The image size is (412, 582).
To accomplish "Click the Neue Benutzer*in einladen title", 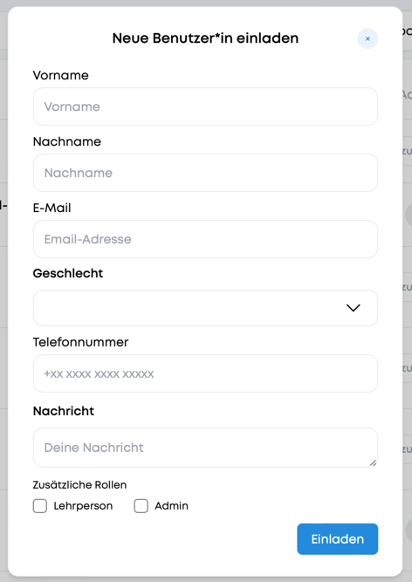I will [x=205, y=38].
